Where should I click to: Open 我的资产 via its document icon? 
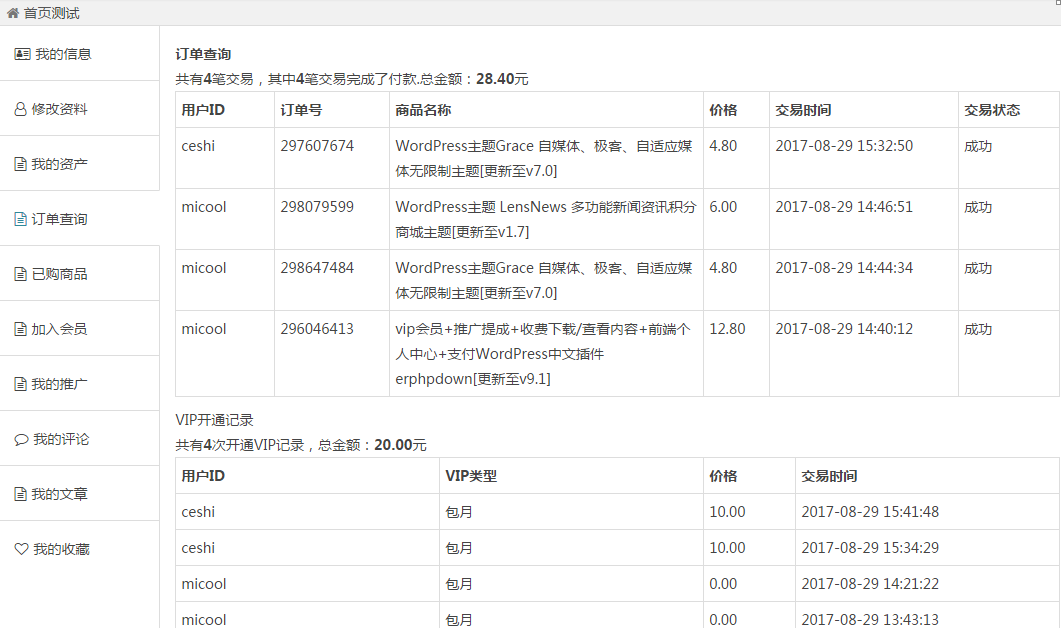click(21, 162)
